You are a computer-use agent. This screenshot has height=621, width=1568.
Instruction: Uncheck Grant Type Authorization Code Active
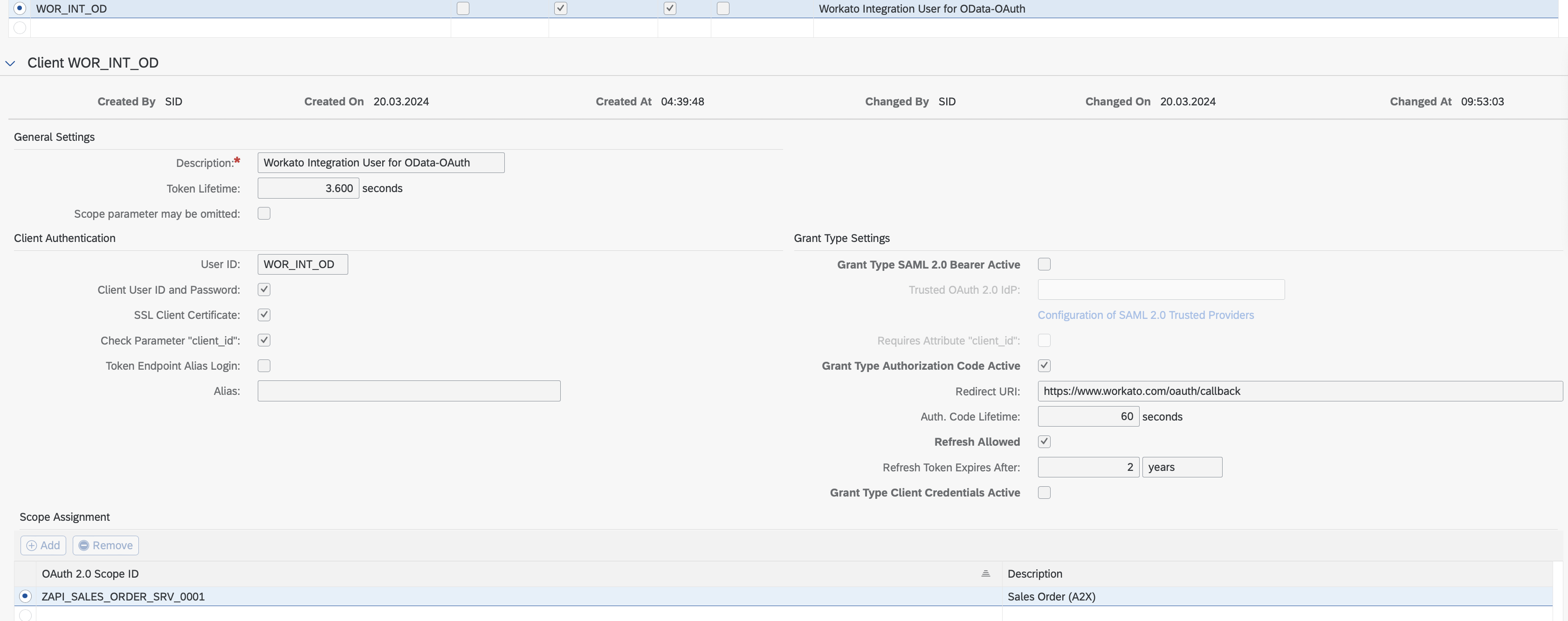coord(1044,366)
